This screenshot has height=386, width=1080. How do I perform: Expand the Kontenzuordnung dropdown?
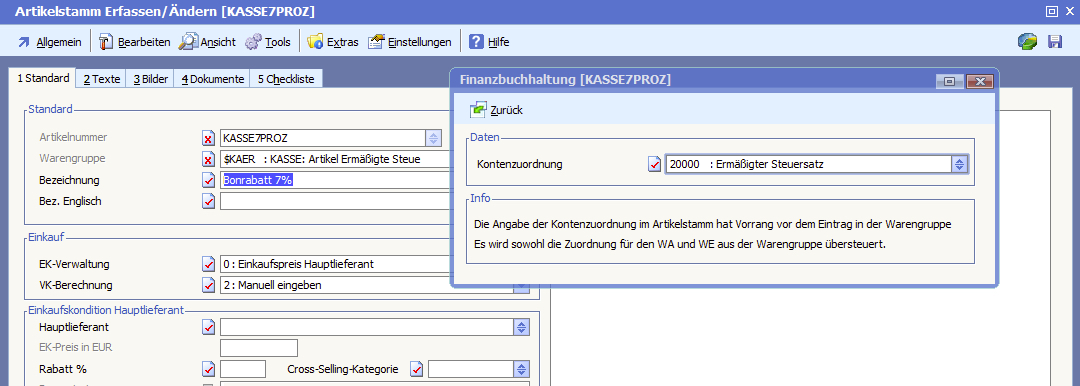click(960, 164)
